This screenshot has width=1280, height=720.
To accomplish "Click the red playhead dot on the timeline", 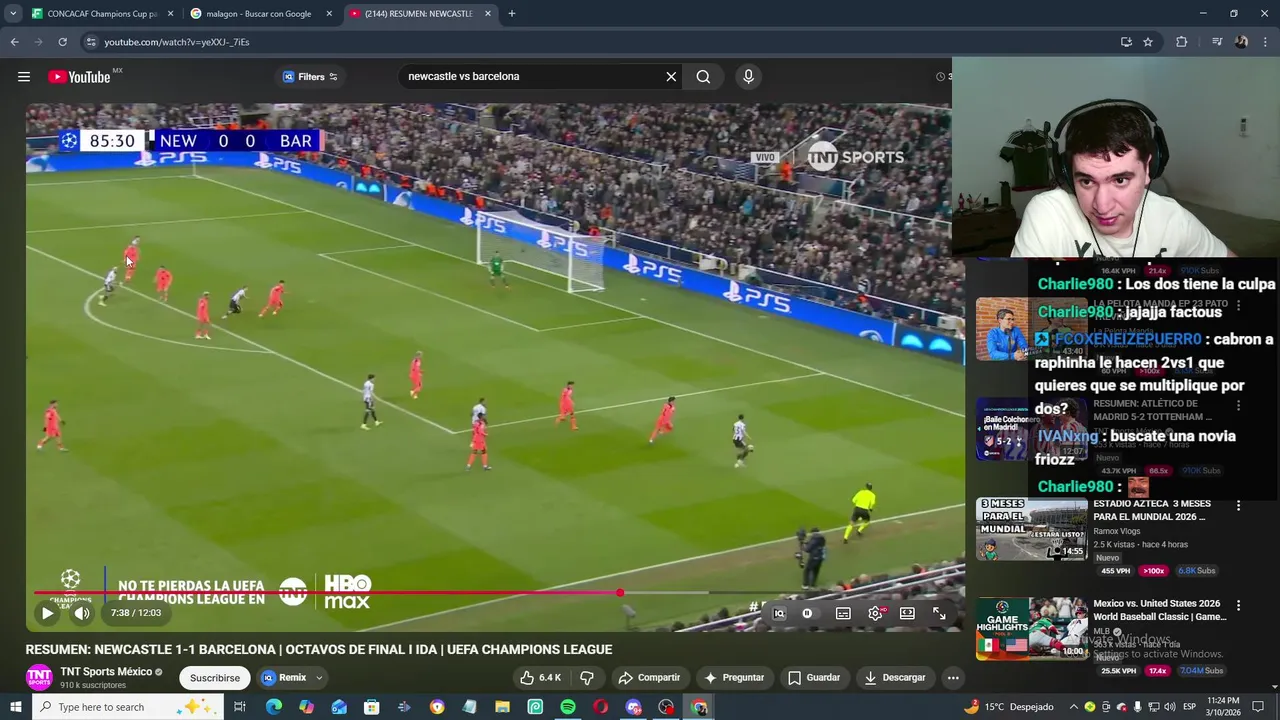I will (620, 593).
